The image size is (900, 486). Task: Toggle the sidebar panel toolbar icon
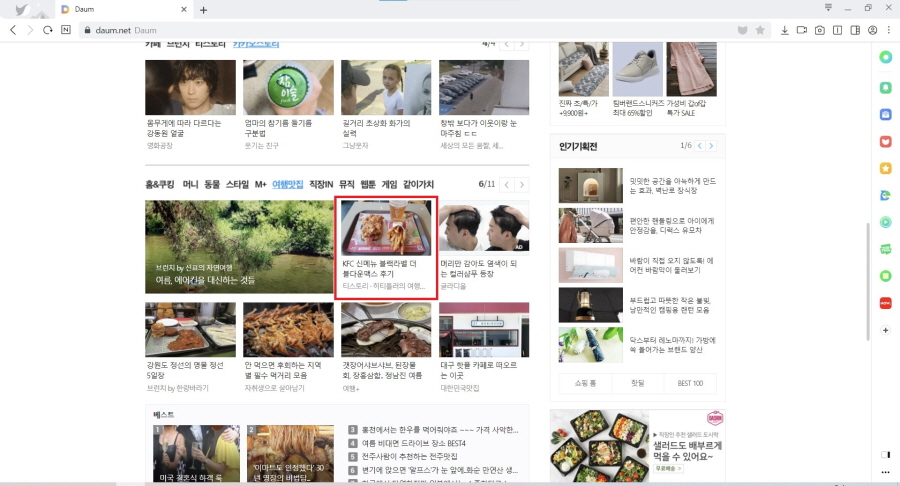click(x=855, y=30)
